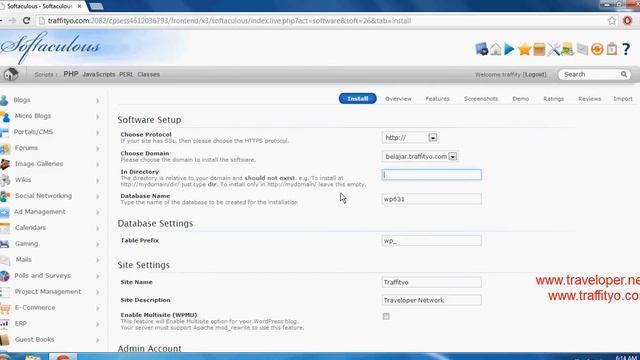The image size is (640, 360).
Task: Click the Logout link
Action: pyautogui.click(x=534, y=74)
